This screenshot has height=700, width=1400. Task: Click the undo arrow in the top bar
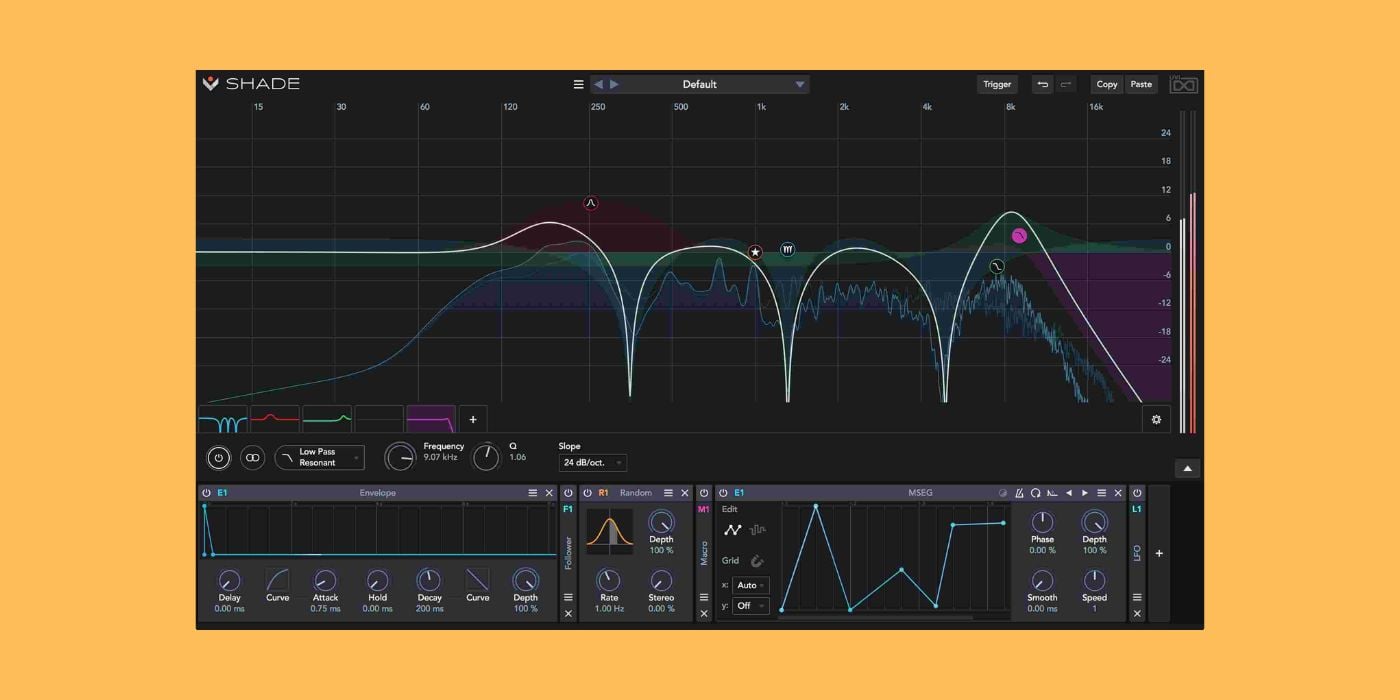(1043, 85)
